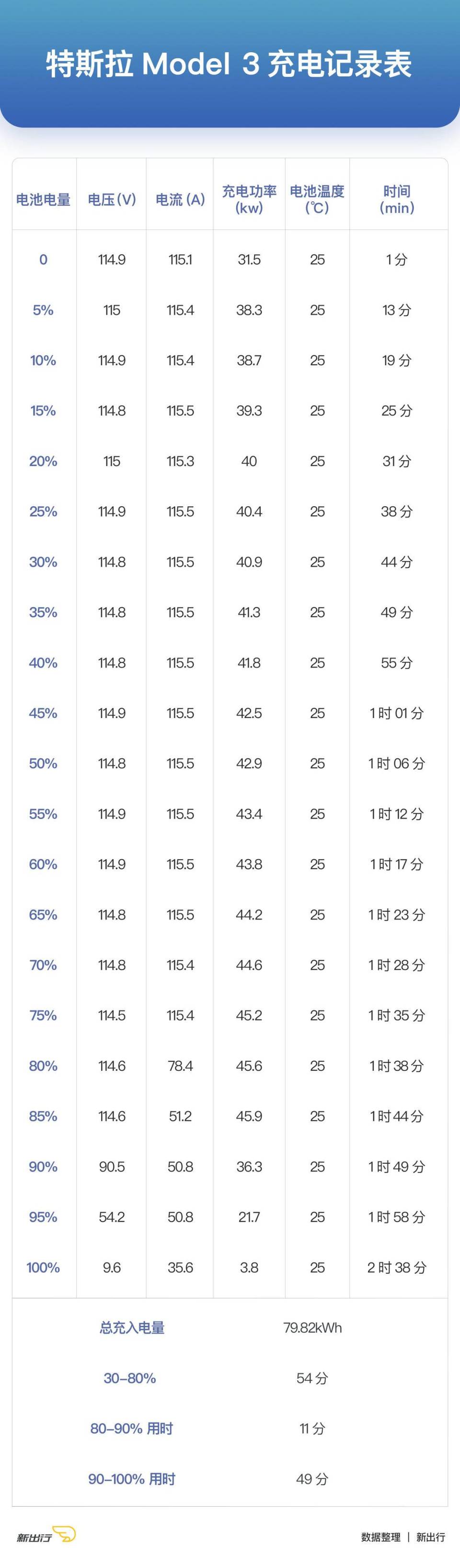Click the 电流(A) column header

pos(180,200)
